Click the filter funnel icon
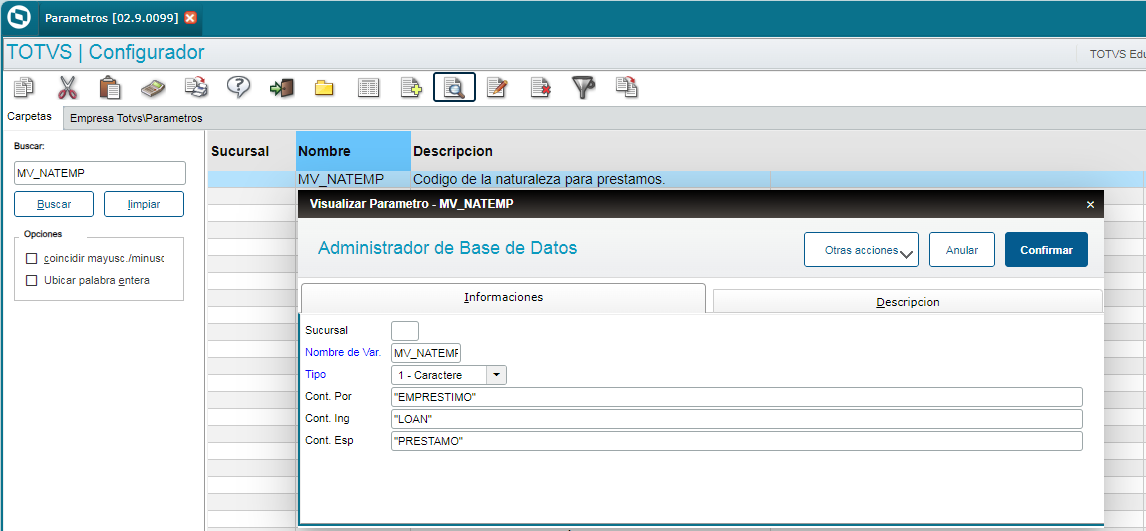The height and width of the screenshot is (531, 1146). pos(583,88)
